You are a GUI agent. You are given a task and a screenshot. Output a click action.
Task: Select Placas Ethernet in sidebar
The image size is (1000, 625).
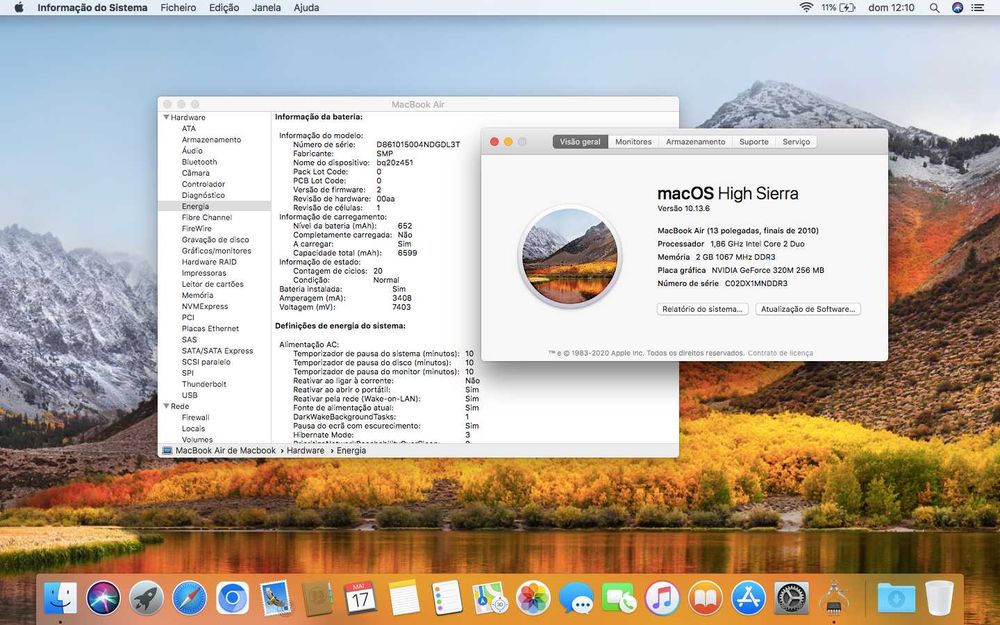(x=210, y=328)
